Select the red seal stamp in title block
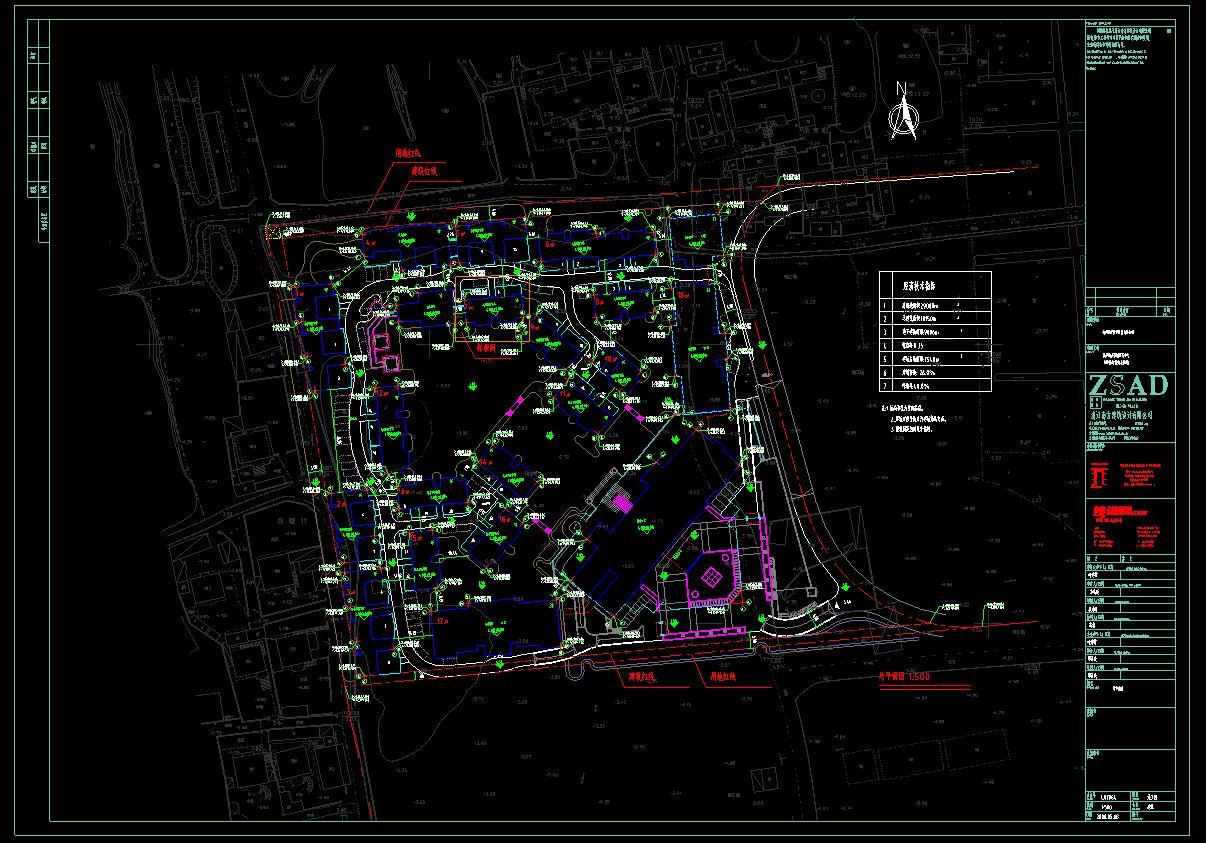The width and height of the screenshot is (1206, 843). [x=1099, y=476]
